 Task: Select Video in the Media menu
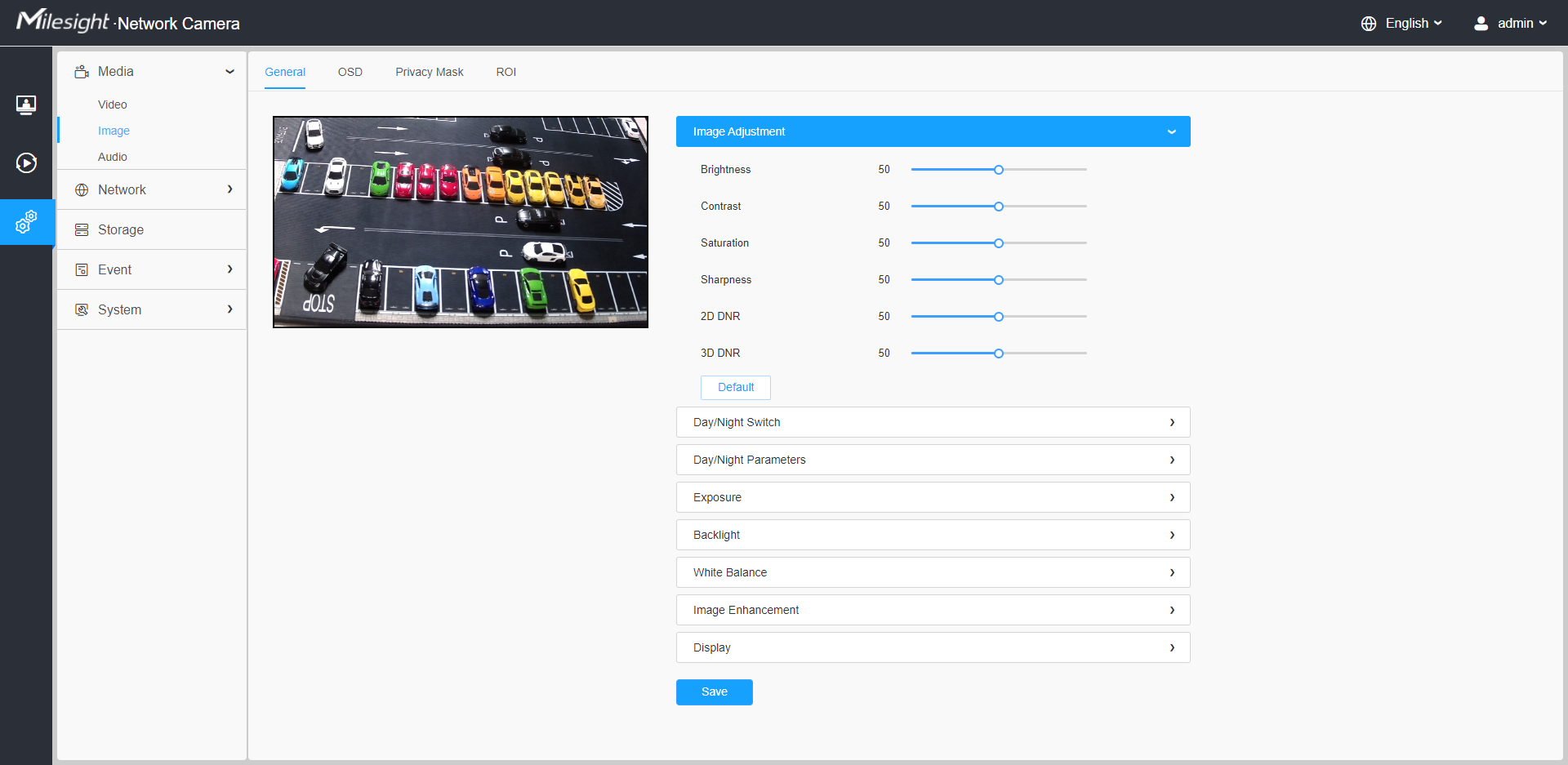click(113, 105)
